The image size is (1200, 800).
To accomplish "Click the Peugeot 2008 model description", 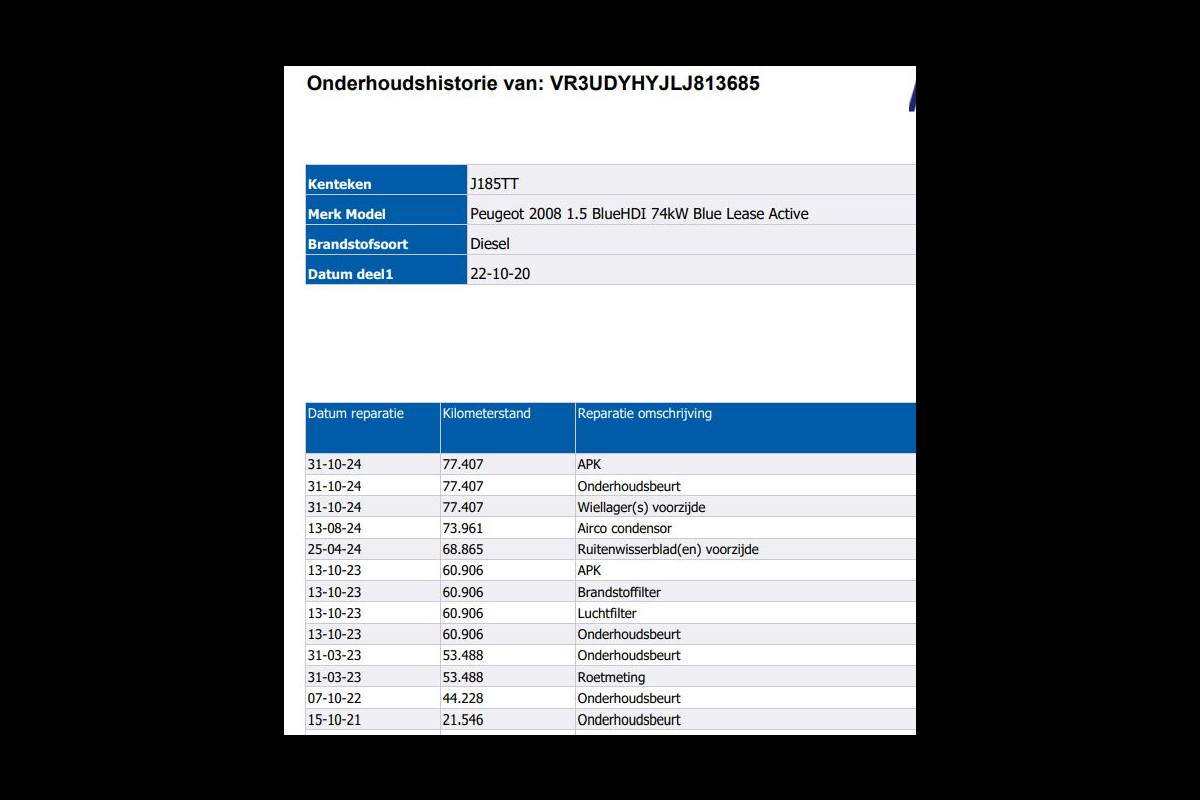I will [x=639, y=214].
